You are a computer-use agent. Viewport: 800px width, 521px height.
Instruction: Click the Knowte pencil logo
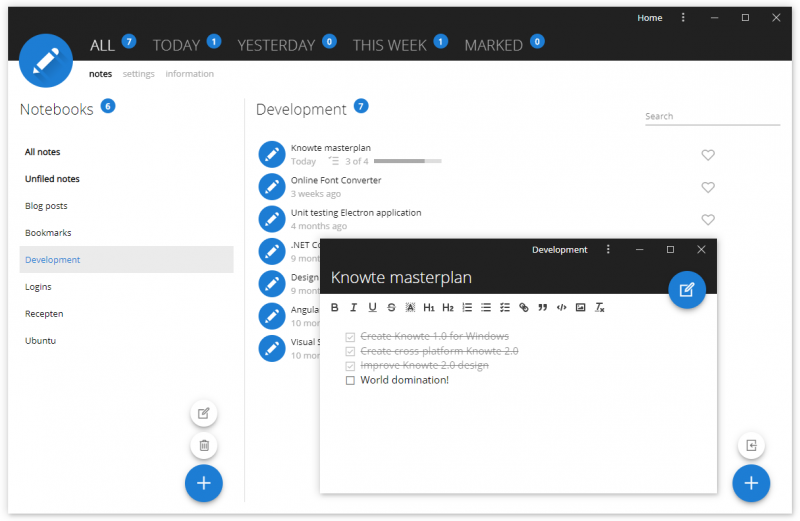[46, 61]
